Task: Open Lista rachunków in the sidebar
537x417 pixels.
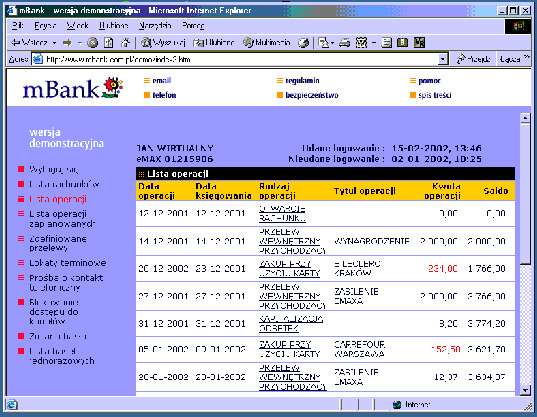Action: point(64,184)
